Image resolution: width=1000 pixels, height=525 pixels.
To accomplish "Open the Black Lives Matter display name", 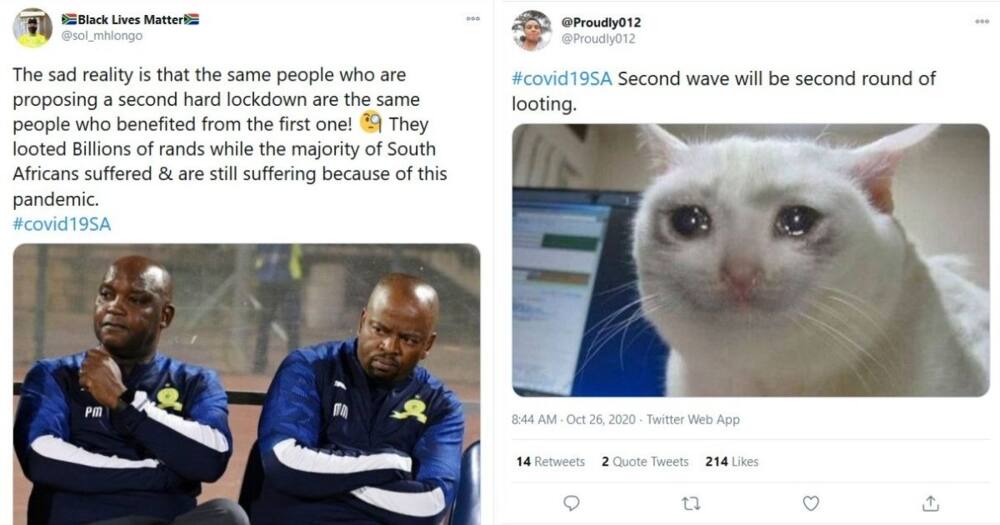I will click(131, 20).
